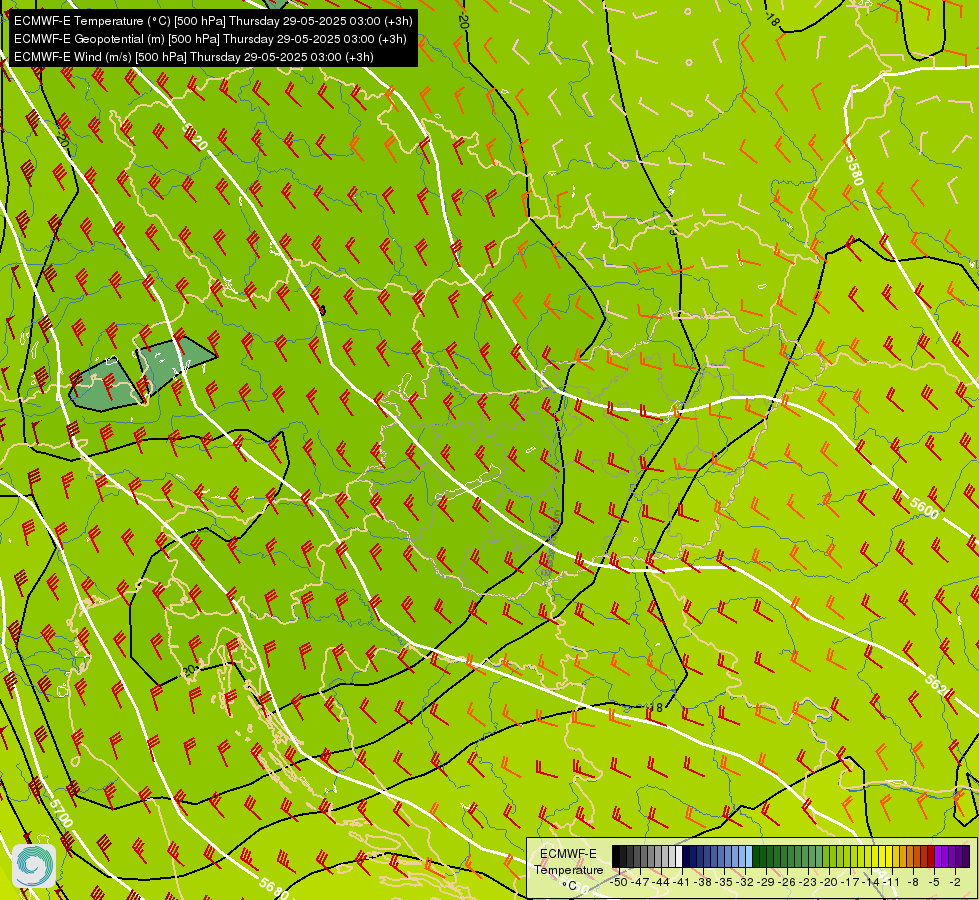Image resolution: width=979 pixels, height=900 pixels.
Task: Click the spiral weather logo icon
Action: click(34, 866)
